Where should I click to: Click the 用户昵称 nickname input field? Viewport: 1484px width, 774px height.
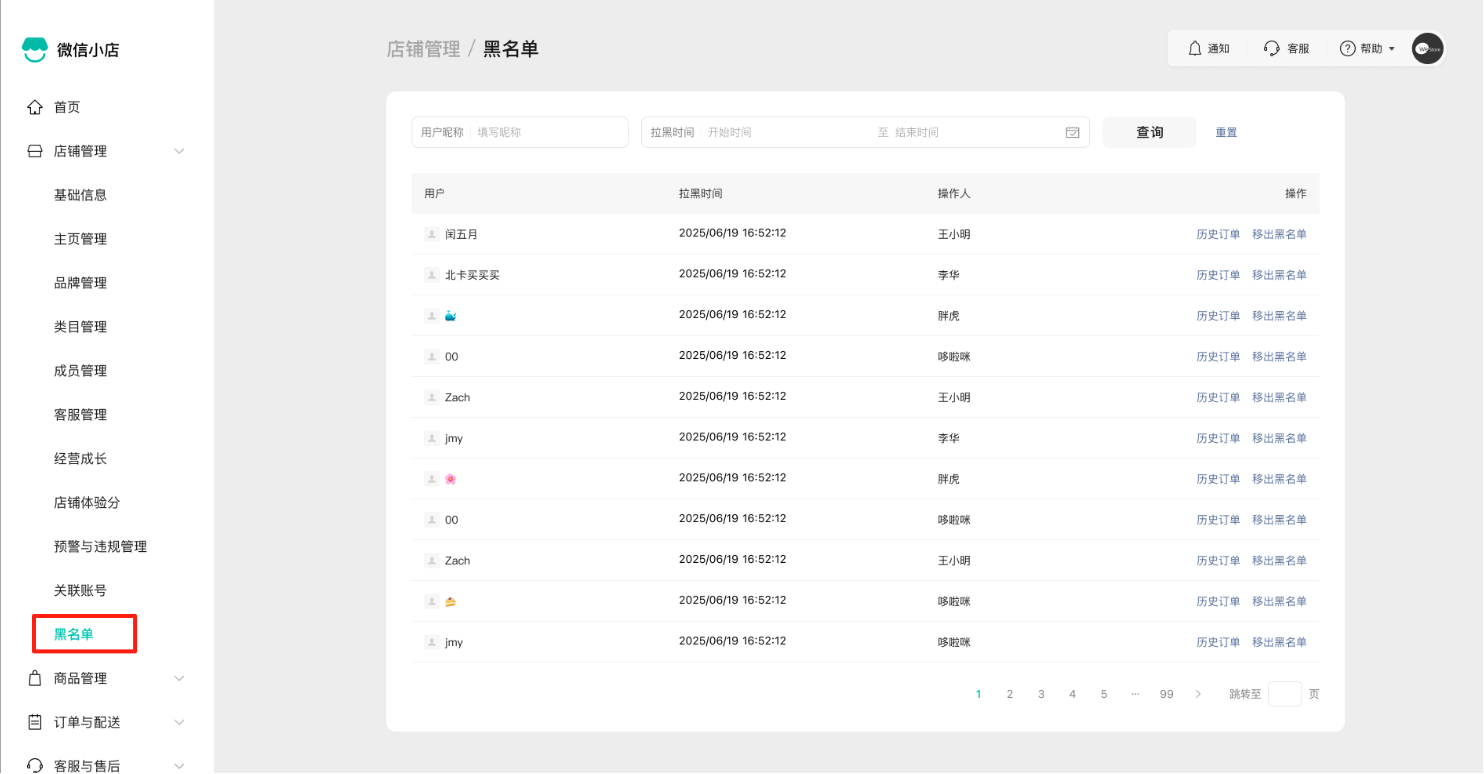click(x=548, y=132)
